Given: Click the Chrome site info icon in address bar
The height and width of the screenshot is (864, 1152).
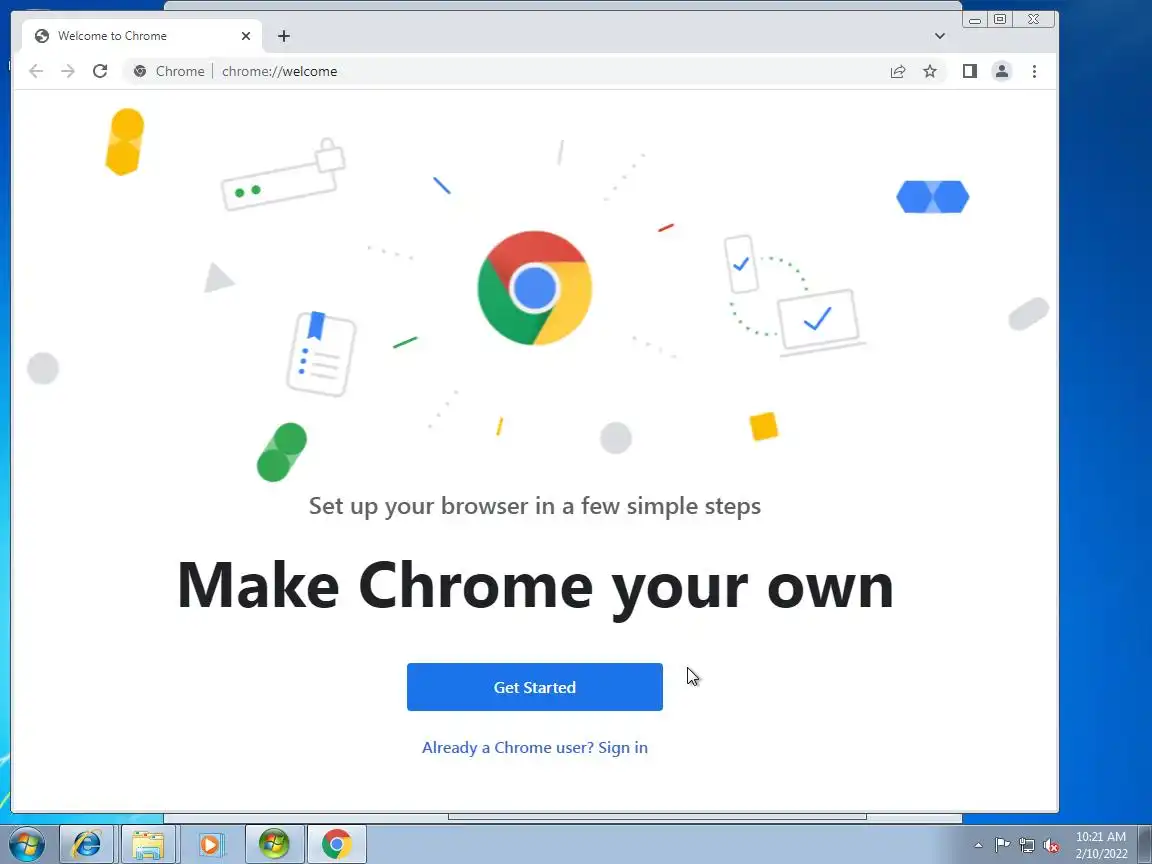Looking at the screenshot, I should [x=140, y=71].
